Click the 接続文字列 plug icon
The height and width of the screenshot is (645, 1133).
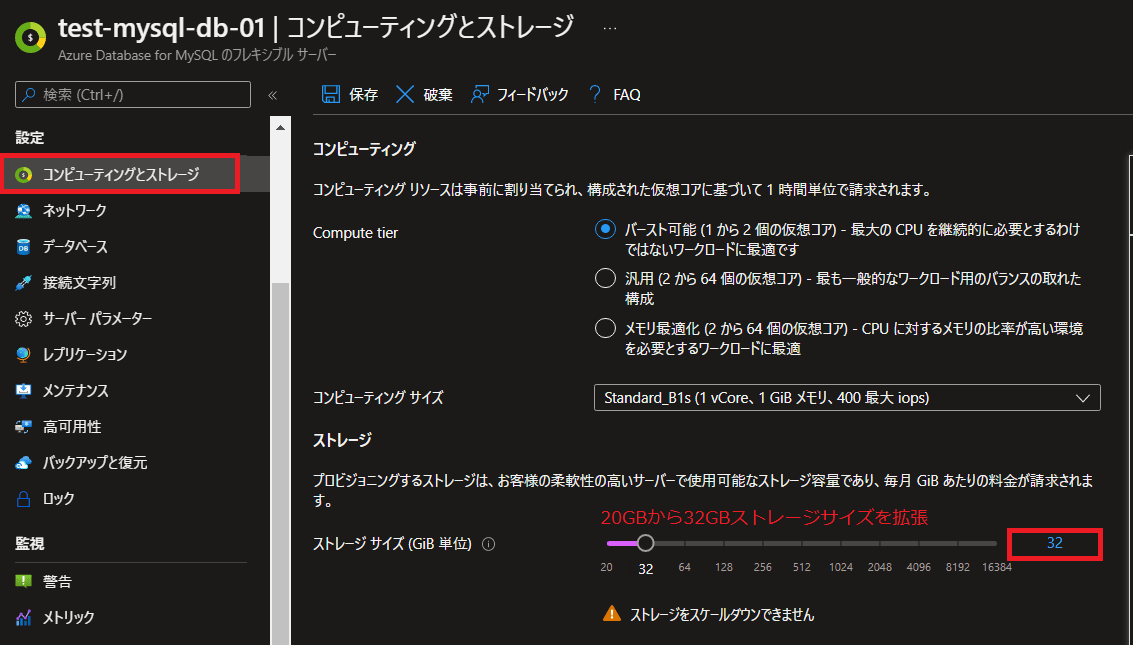click(24, 282)
